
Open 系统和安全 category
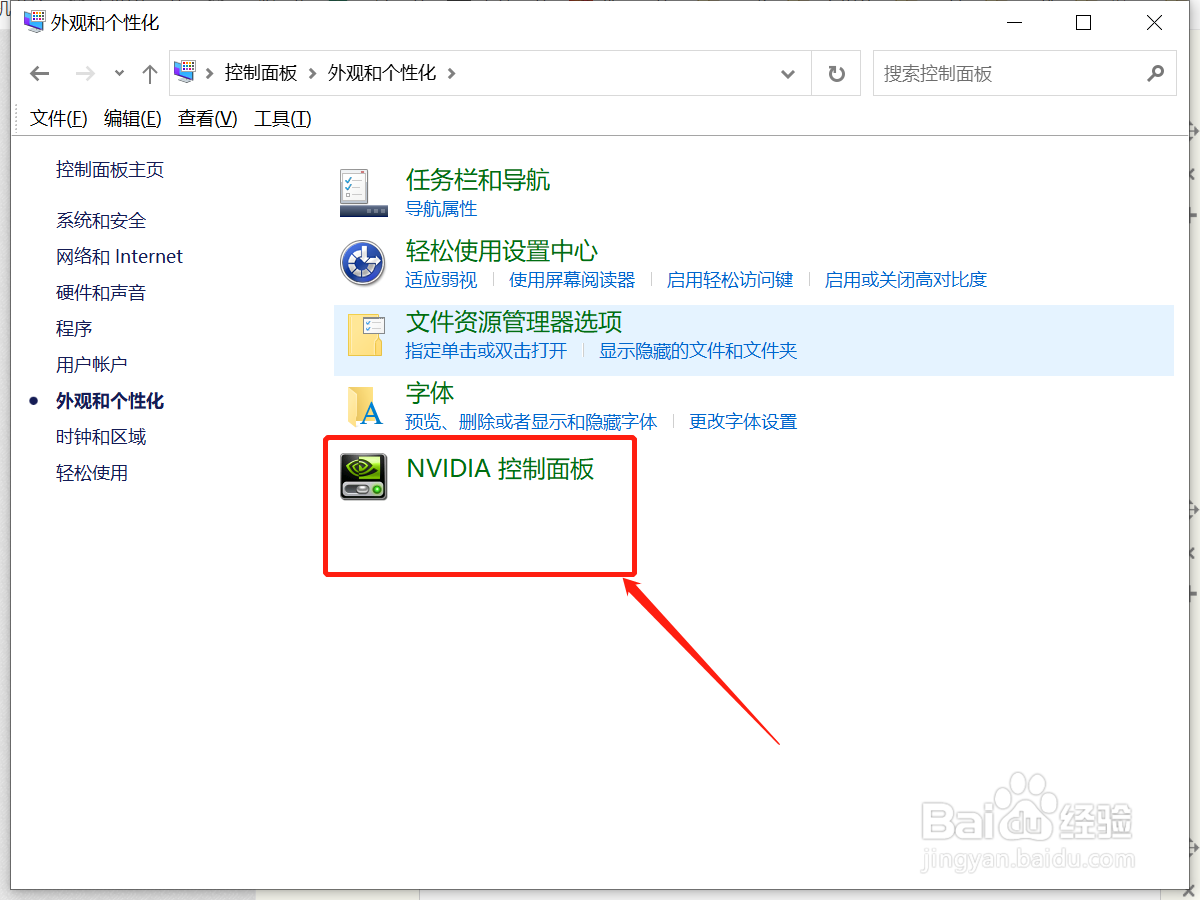point(101,221)
